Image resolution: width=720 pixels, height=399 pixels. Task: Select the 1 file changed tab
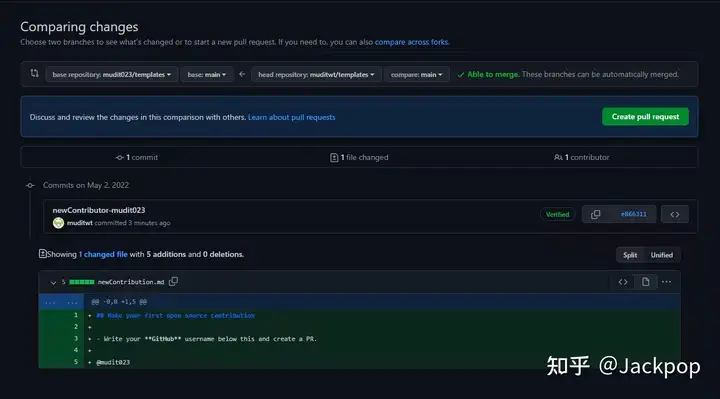(359, 157)
